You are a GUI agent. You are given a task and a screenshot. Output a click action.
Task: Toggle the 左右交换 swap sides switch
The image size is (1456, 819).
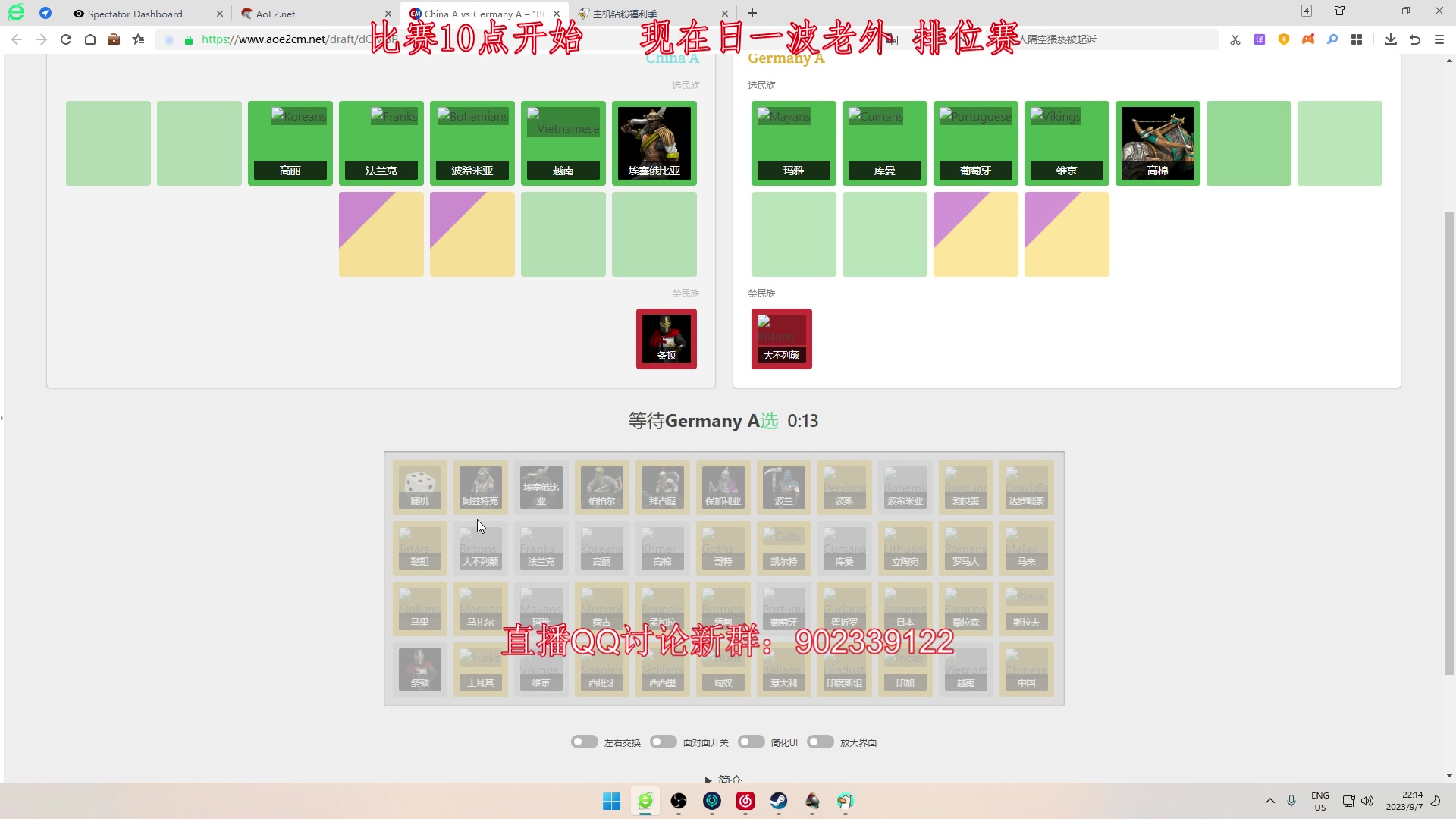(584, 742)
